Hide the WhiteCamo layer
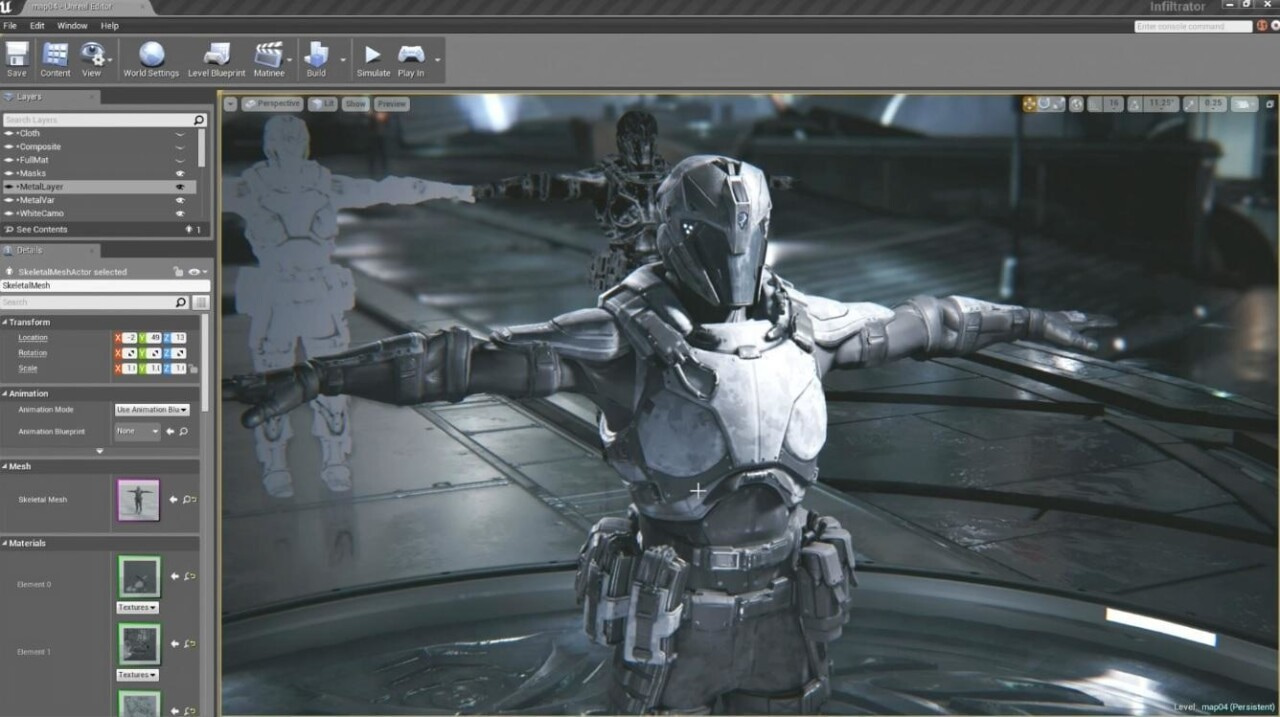The image size is (1280, 717). tap(181, 213)
